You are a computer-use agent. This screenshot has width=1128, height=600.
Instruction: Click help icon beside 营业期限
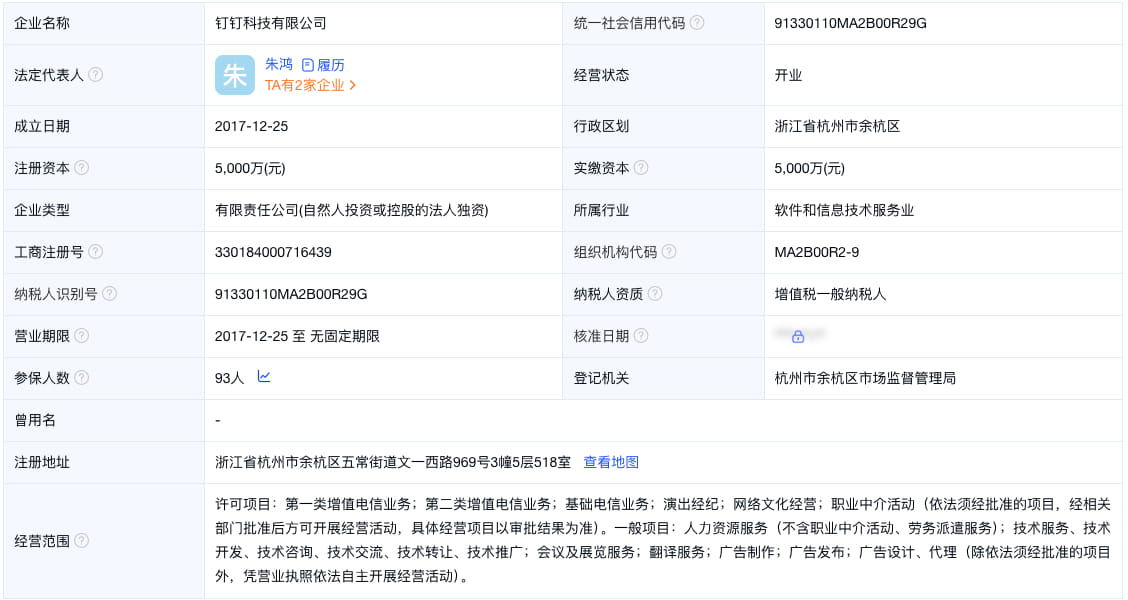coord(81,336)
